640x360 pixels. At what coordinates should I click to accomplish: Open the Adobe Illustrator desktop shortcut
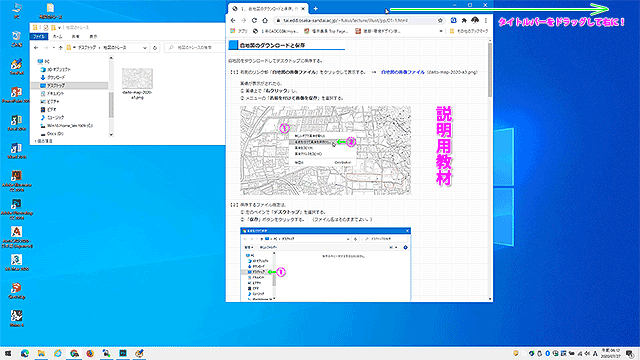click(x=16, y=181)
